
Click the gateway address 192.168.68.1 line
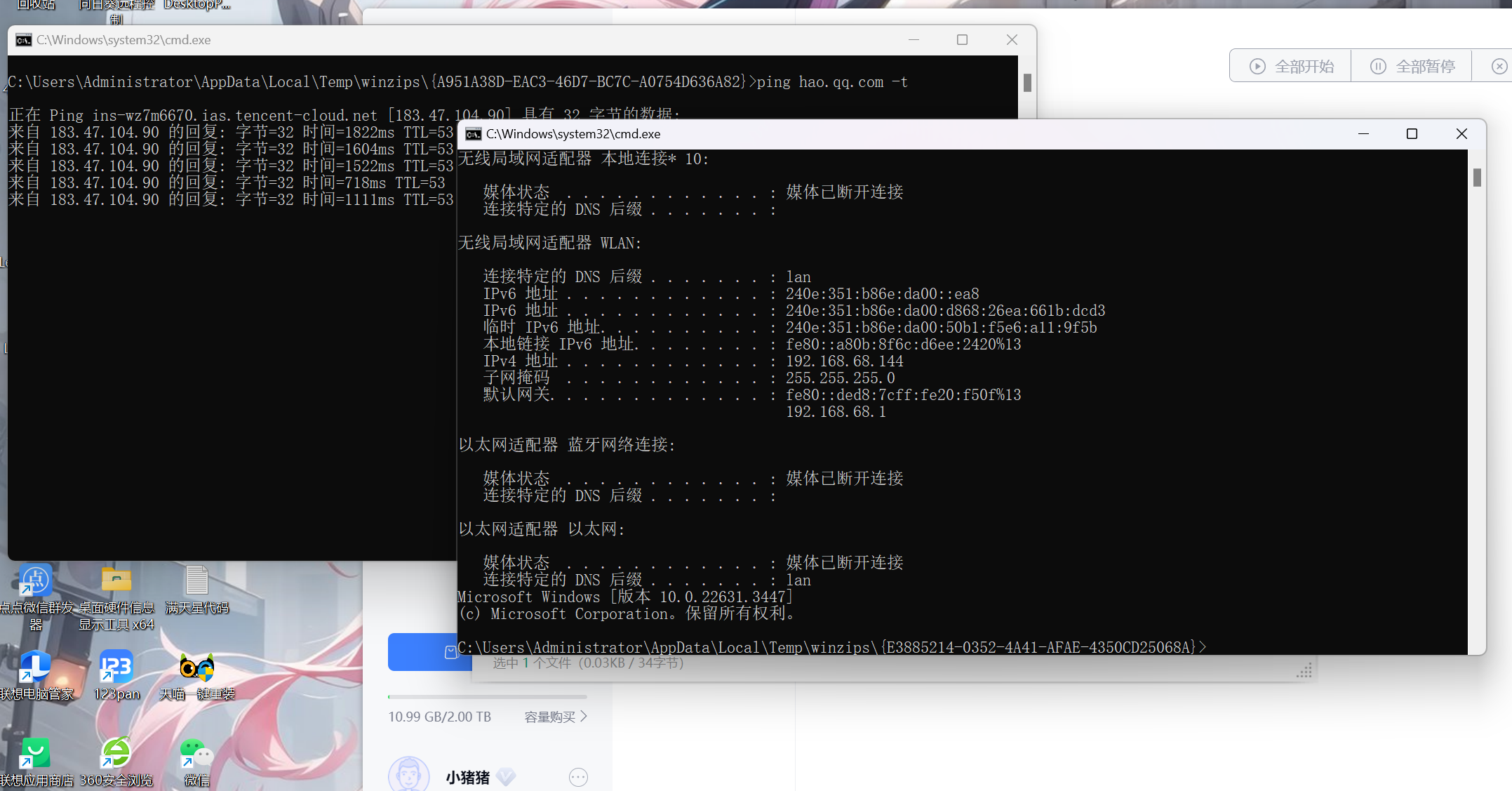pyautogui.click(x=836, y=412)
